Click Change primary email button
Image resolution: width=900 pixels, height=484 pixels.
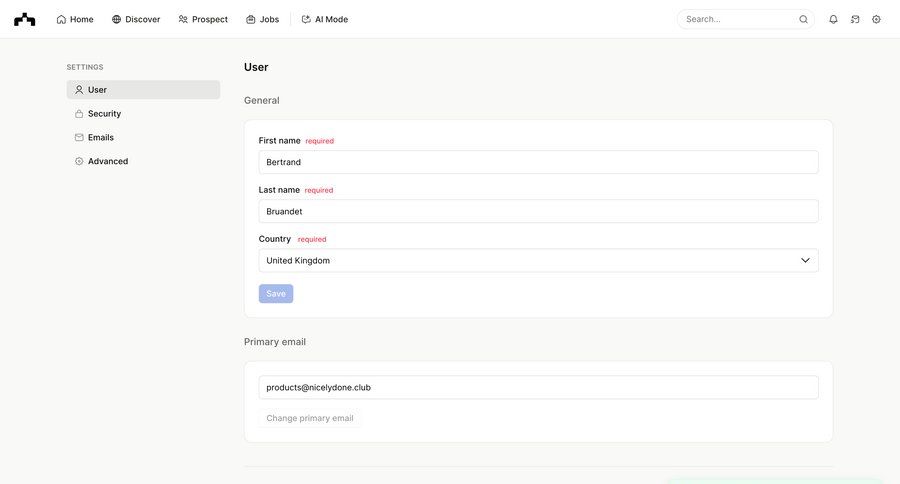click(310, 418)
